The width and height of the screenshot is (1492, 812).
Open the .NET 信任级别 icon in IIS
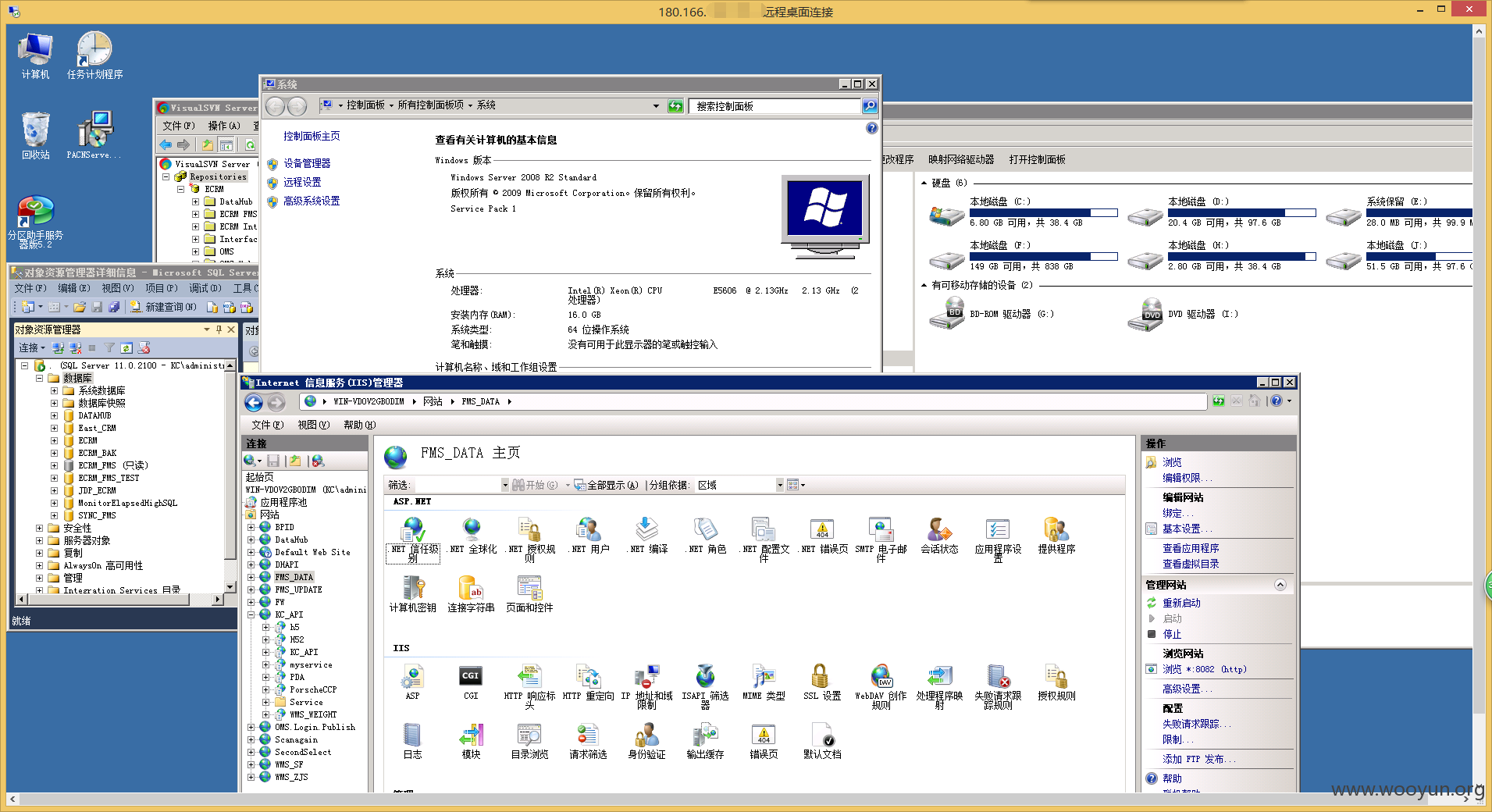click(x=413, y=540)
